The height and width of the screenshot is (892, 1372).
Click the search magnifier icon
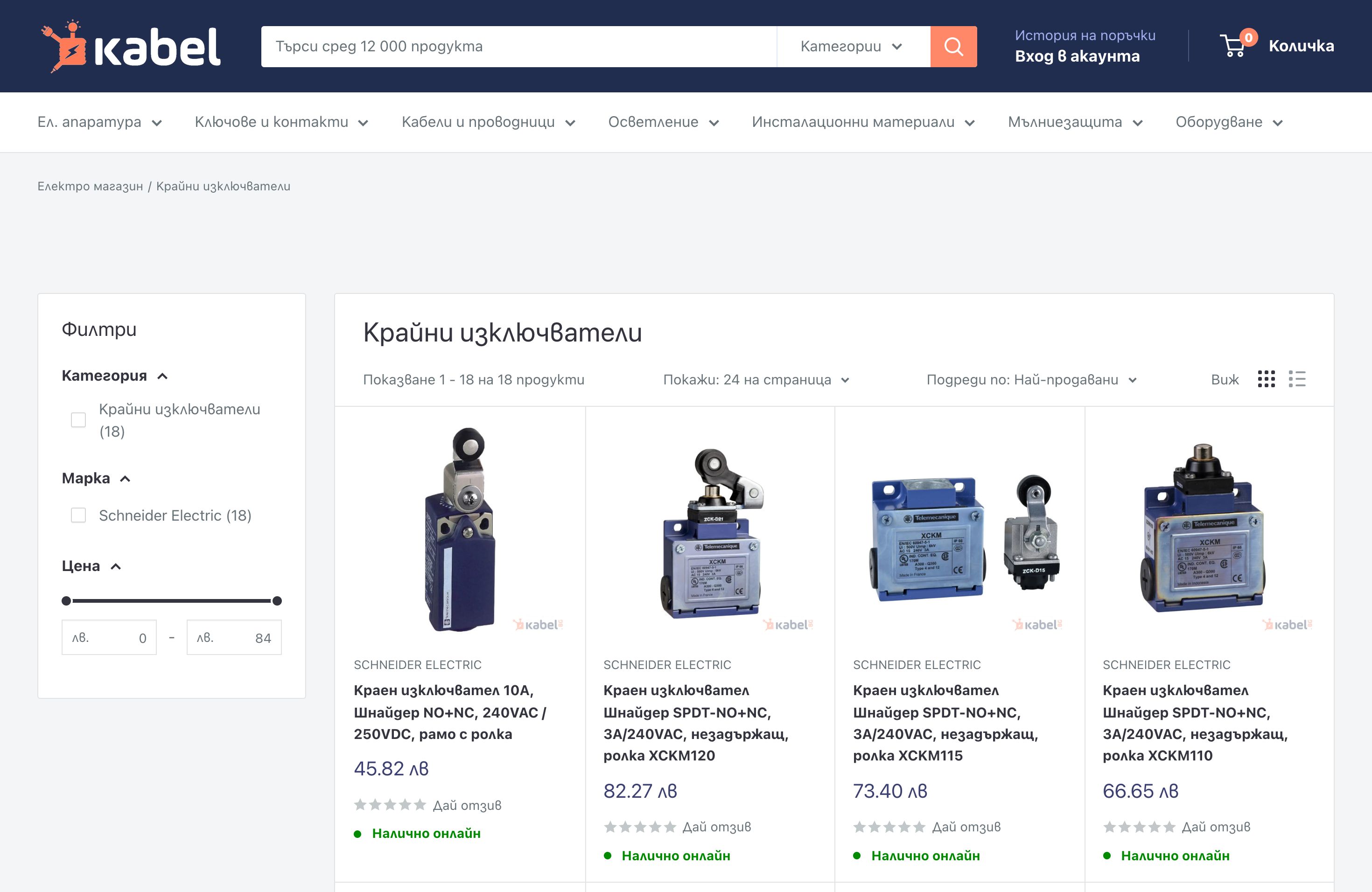(x=952, y=46)
